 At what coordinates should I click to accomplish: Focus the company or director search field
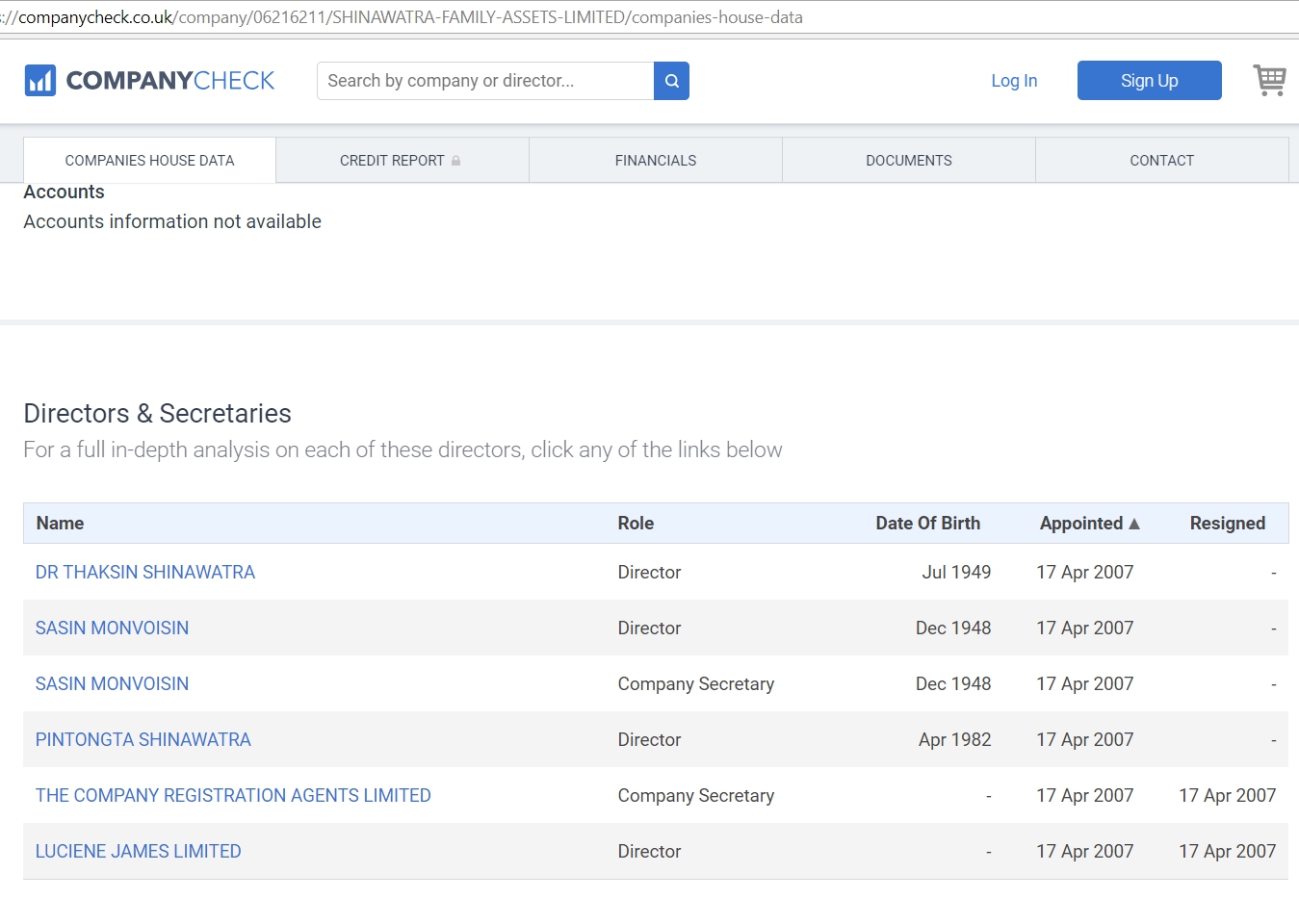[485, 81]
